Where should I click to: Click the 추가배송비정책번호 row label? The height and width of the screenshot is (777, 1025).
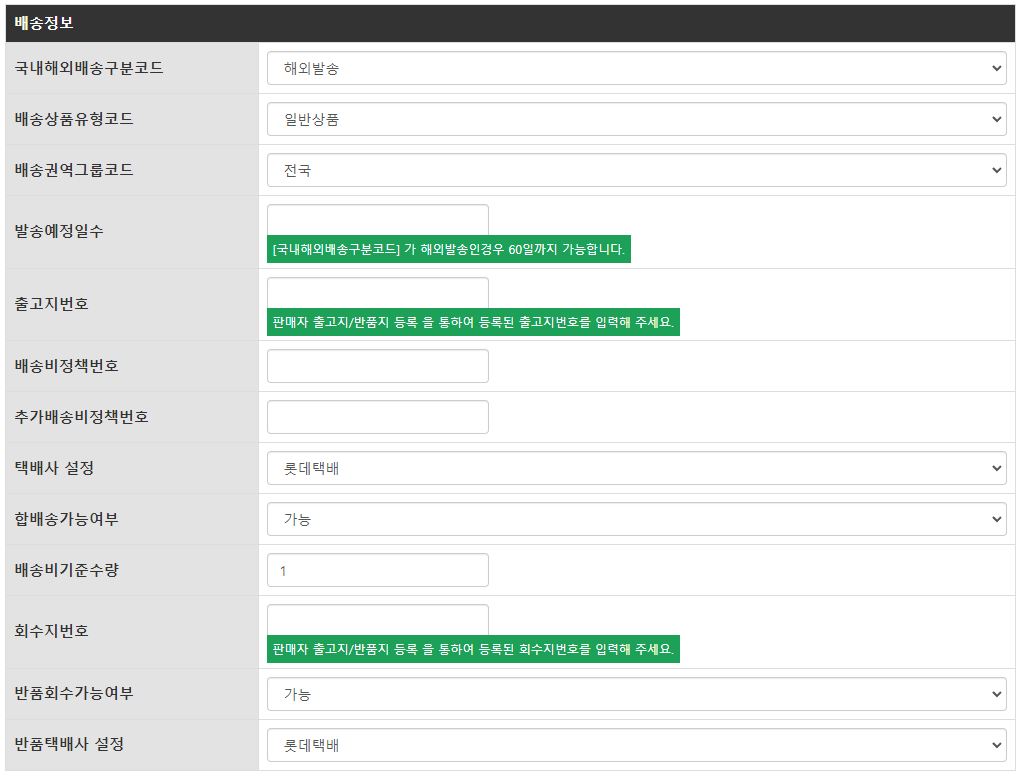[x=82, y=417]
